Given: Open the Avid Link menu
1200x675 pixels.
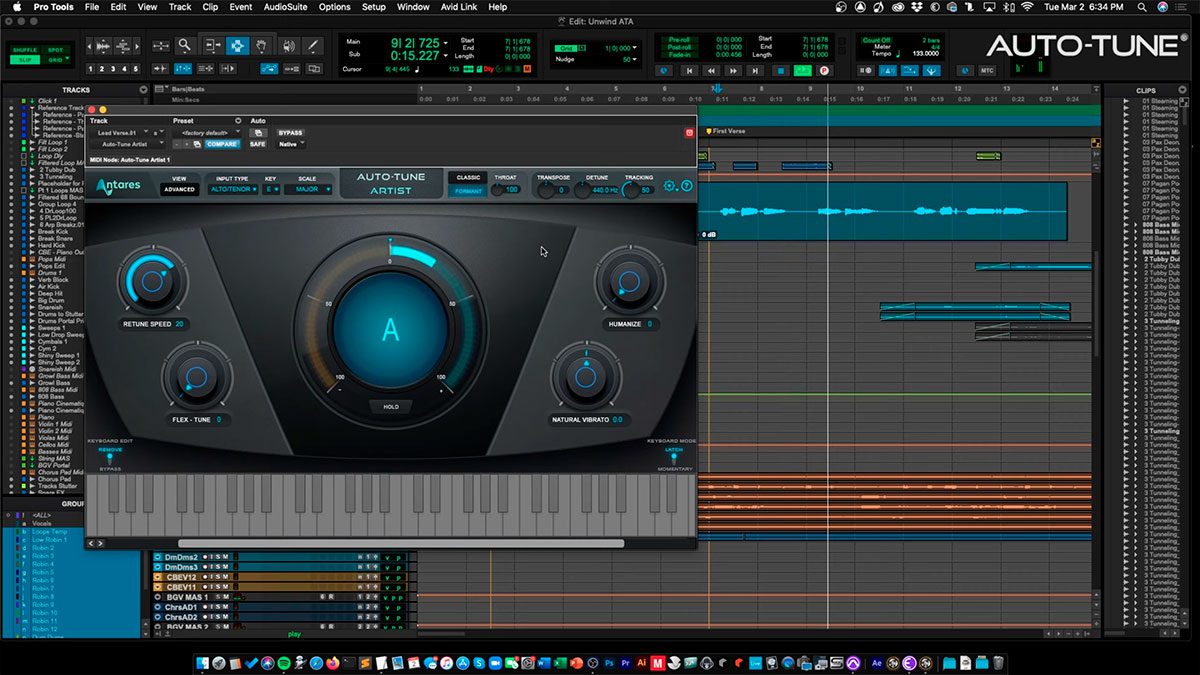Looking at the screenshot, I should pos(459,6).
